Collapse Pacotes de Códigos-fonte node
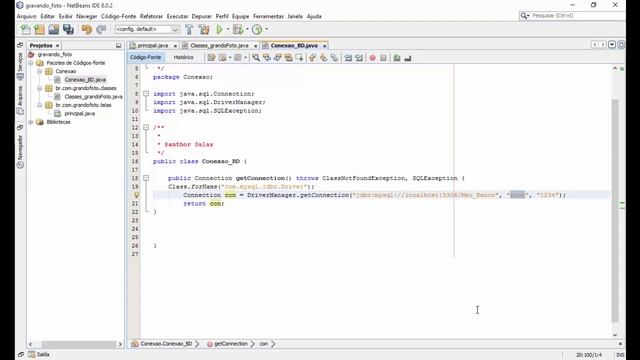 click(x=31, y=63)
